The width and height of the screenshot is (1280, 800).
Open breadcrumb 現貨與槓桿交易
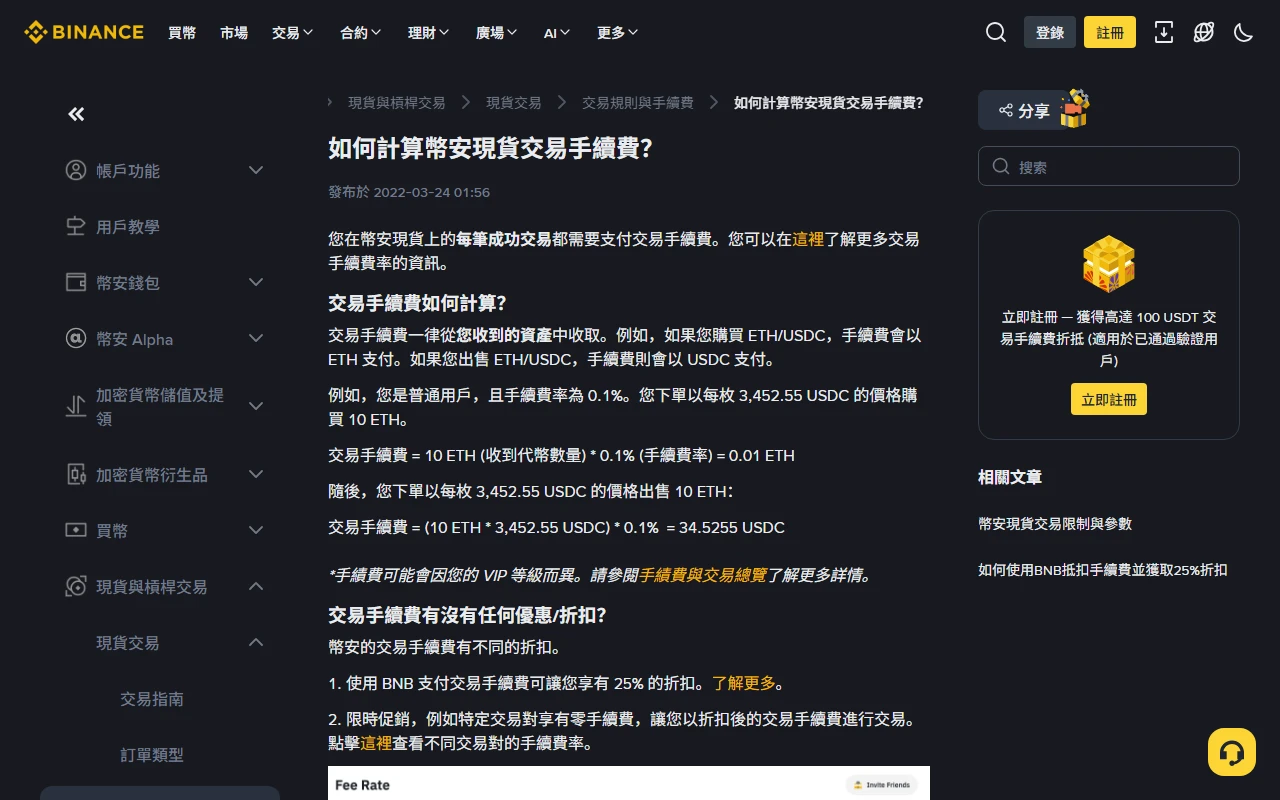point(396,103)
